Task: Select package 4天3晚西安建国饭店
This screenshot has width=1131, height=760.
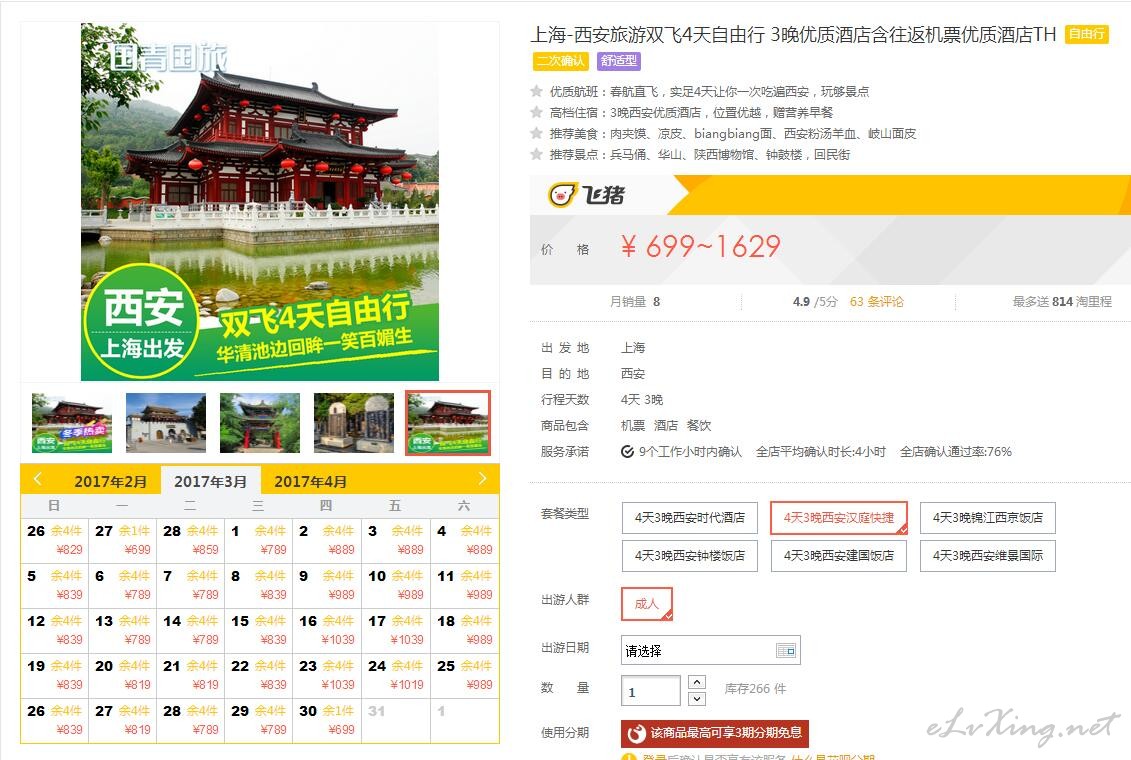Action: (839, 556)
